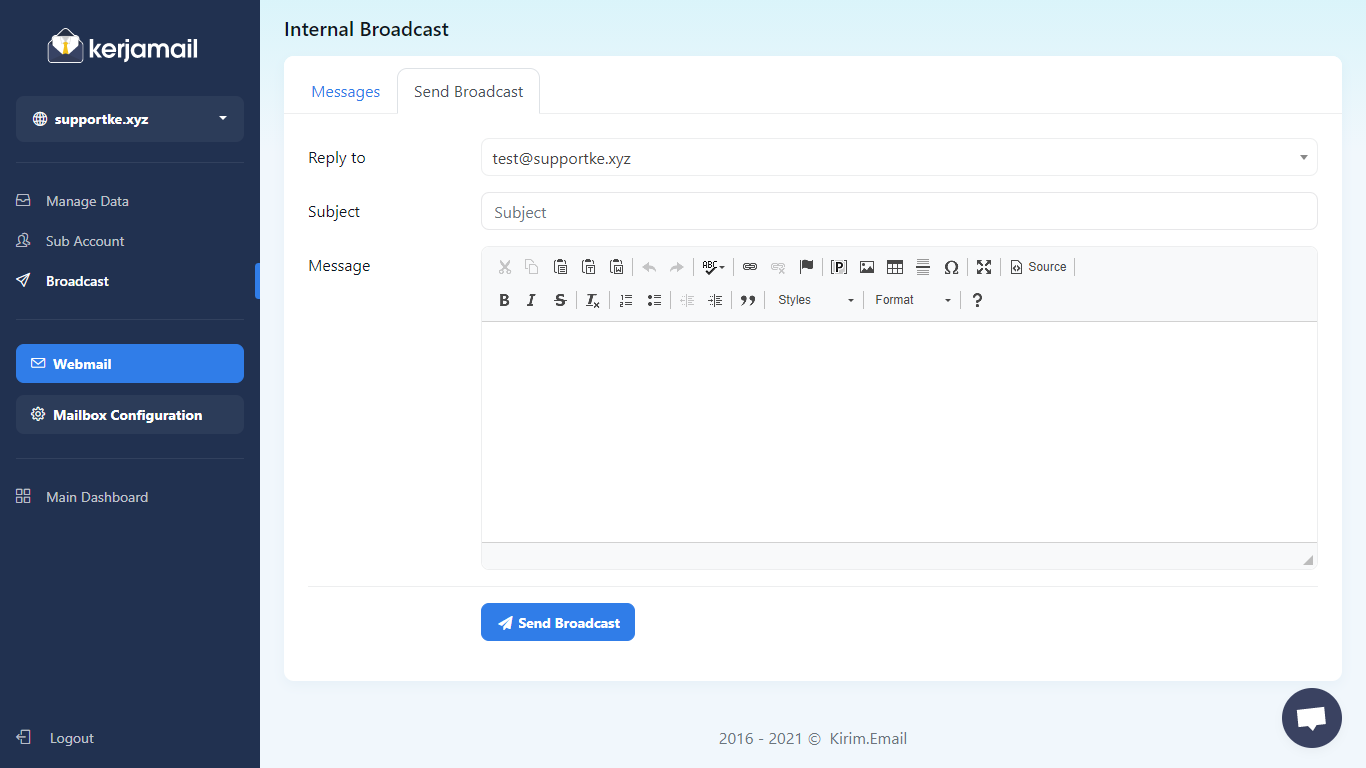This screenshot has height=768, width=1366.
Task: Insert an image via picture icon
Action: tap(867, 267)
